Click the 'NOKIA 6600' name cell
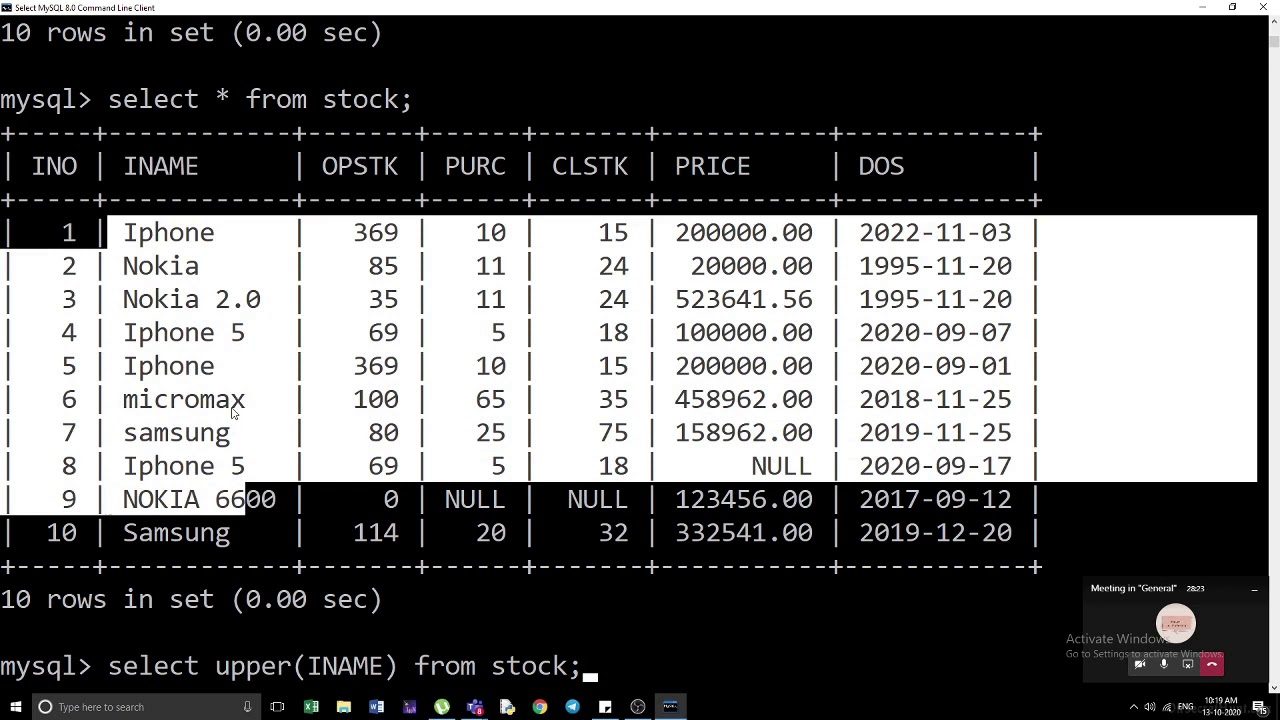Screen dimensions: 1280x720 [x=199, y=499]
